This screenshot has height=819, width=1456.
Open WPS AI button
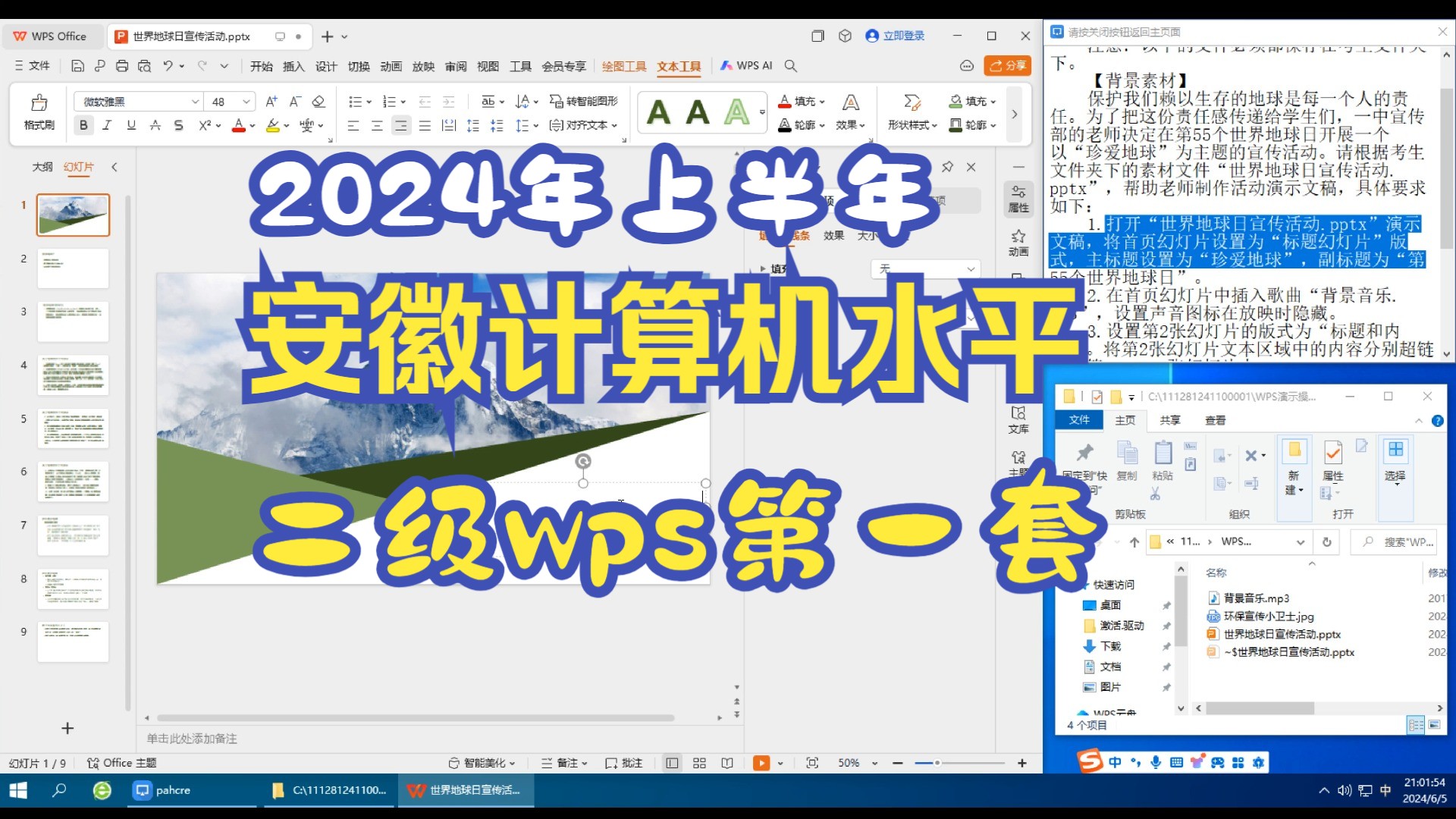[746, 66]
